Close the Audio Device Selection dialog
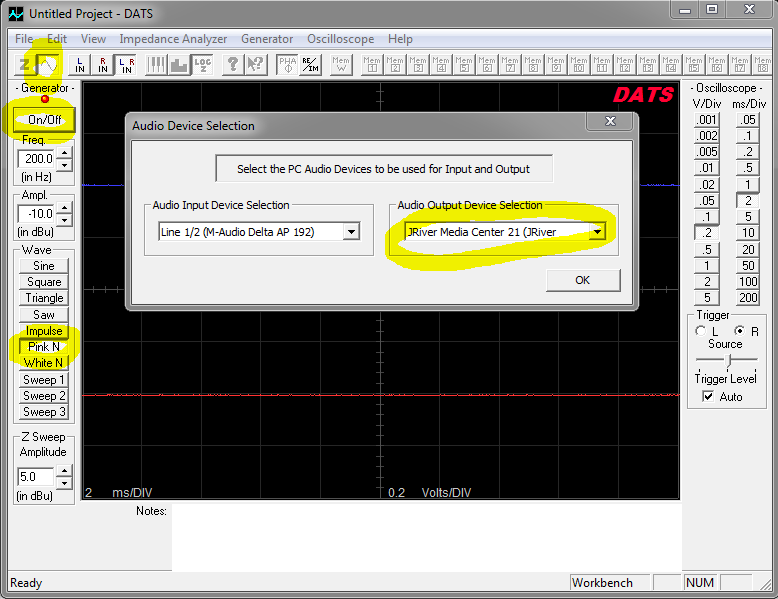The height and width of the screenshot is (599, 778). click(610, 121)
